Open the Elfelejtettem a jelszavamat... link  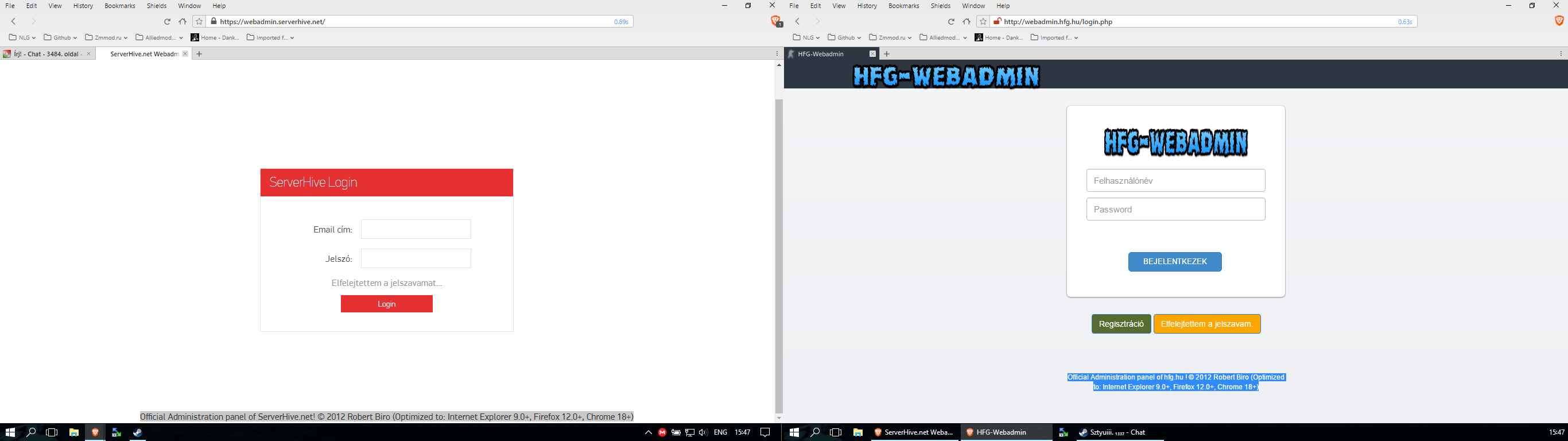click(x=386, y=283)
